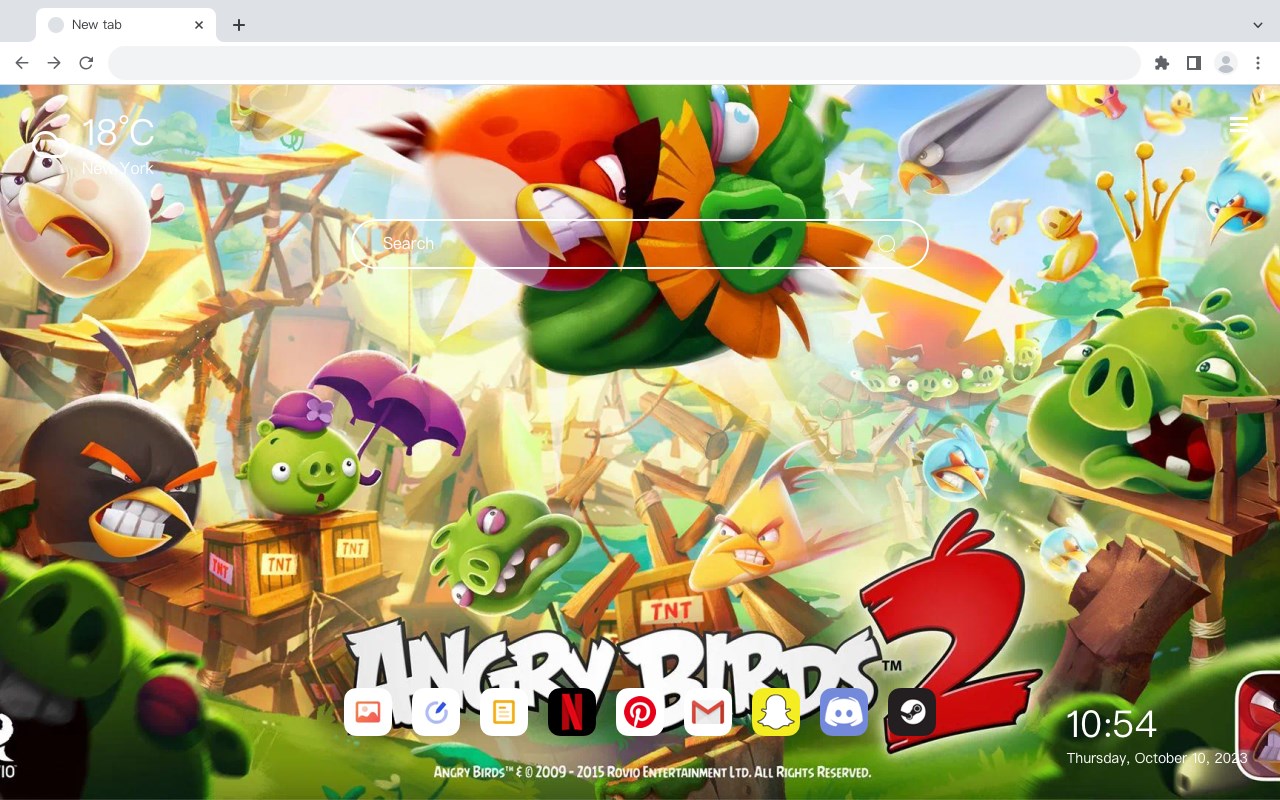Go forward to the next page

pyautogui.click(x=54, y=63)
